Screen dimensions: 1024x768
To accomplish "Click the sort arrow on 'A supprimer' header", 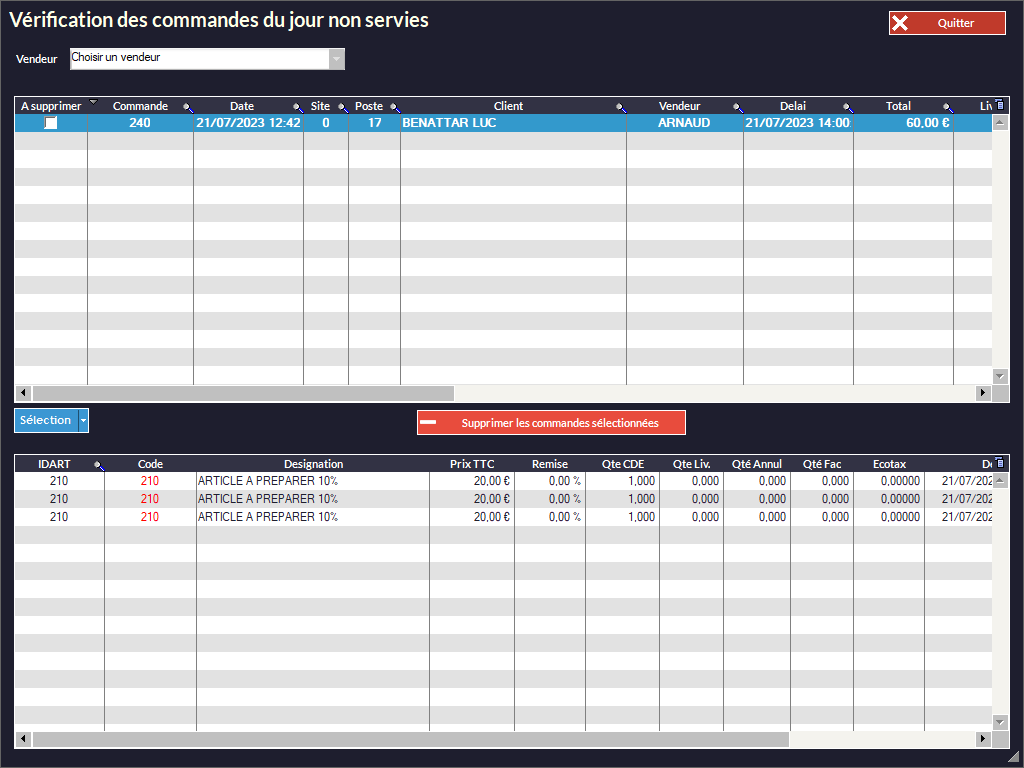I will pos(94,103).
